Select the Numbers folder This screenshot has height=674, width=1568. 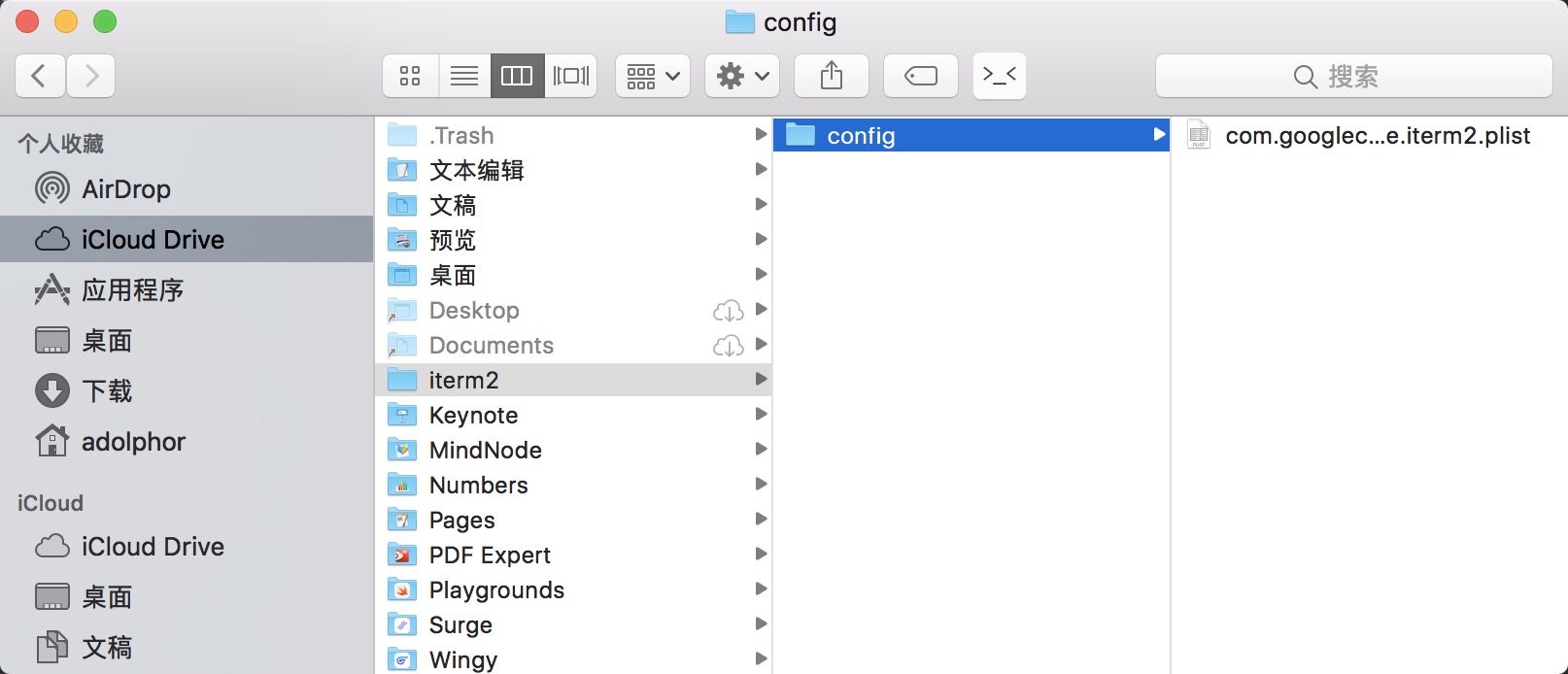pos(573,485)
